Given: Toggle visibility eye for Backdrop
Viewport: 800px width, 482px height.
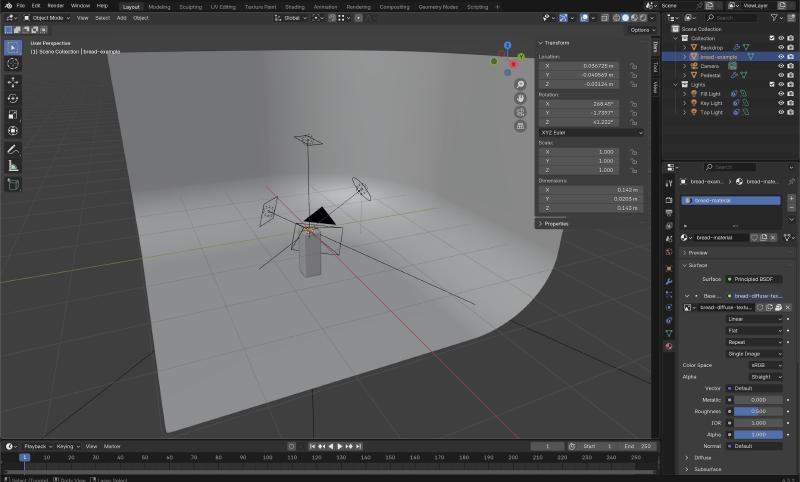Looking at the screenshot, I should tap(781, 47).
